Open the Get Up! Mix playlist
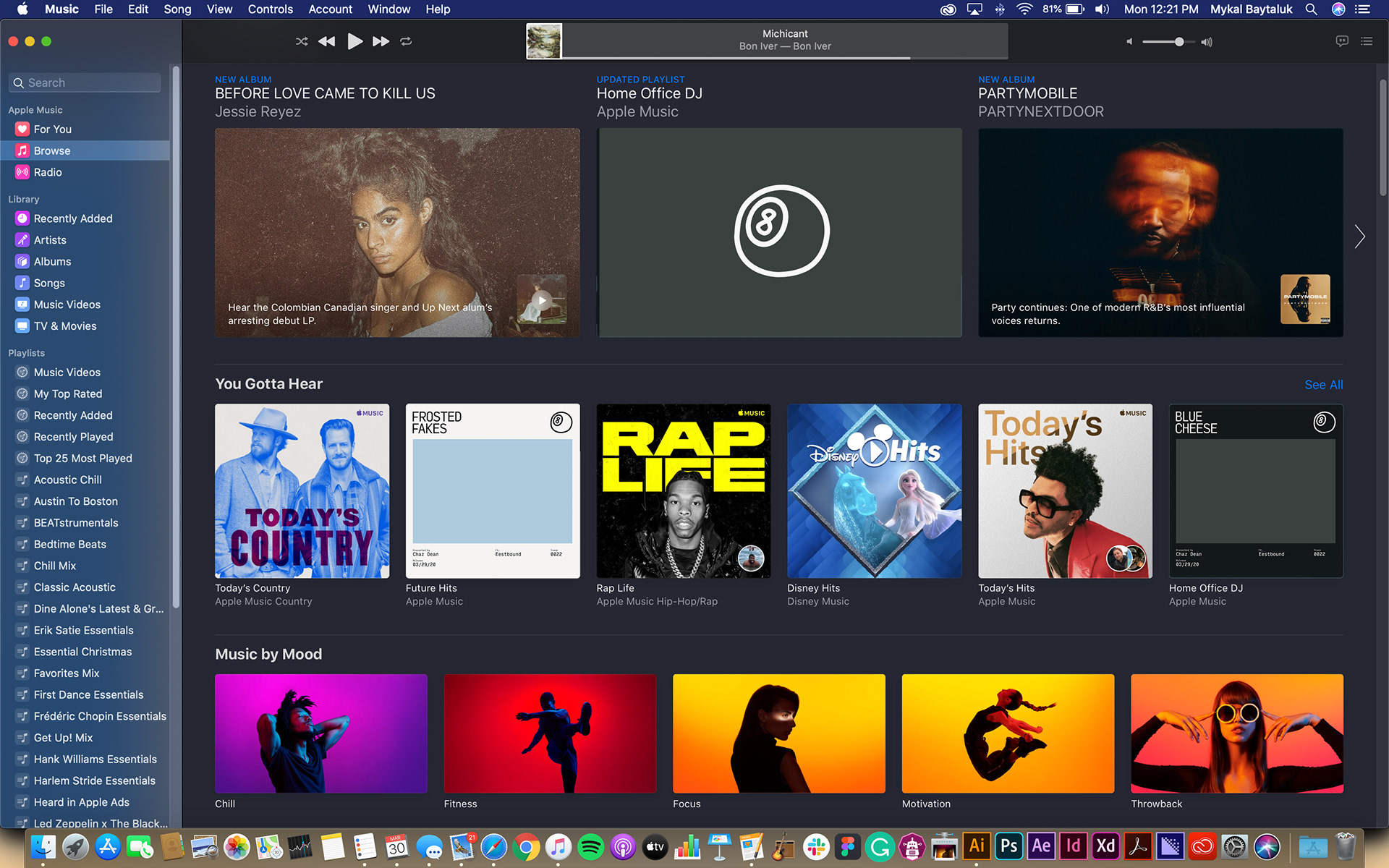 tap(85, 738)
